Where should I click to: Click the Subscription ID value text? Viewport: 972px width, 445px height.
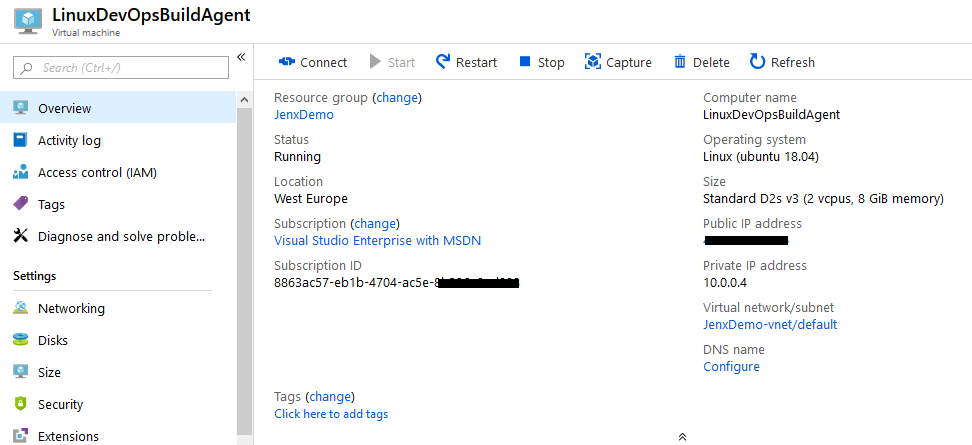click(396, 283)
